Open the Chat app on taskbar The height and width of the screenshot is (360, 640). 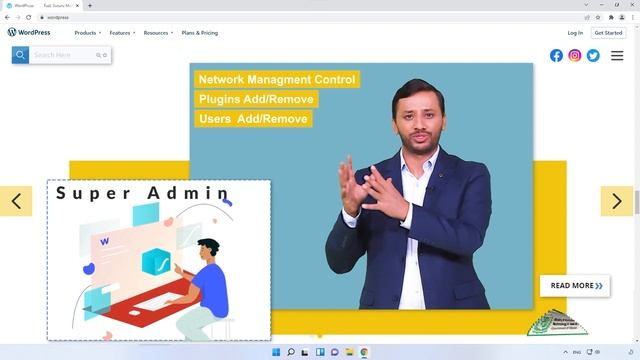click(335, 352)
